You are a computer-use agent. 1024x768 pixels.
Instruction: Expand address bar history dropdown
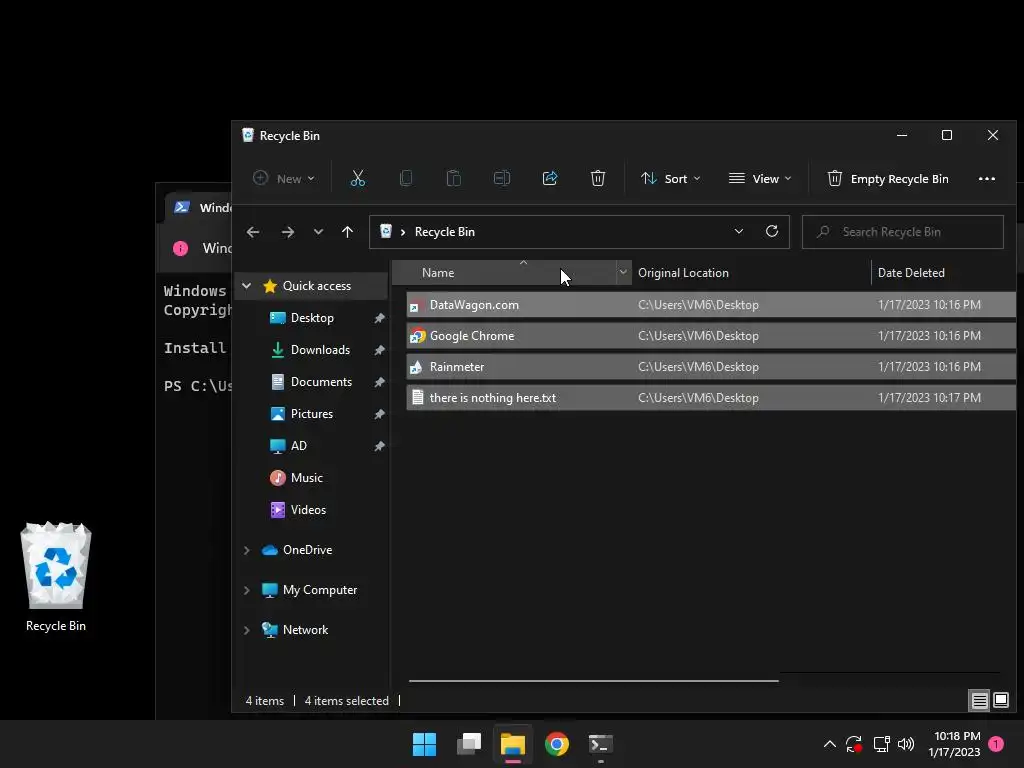point(739,231)
